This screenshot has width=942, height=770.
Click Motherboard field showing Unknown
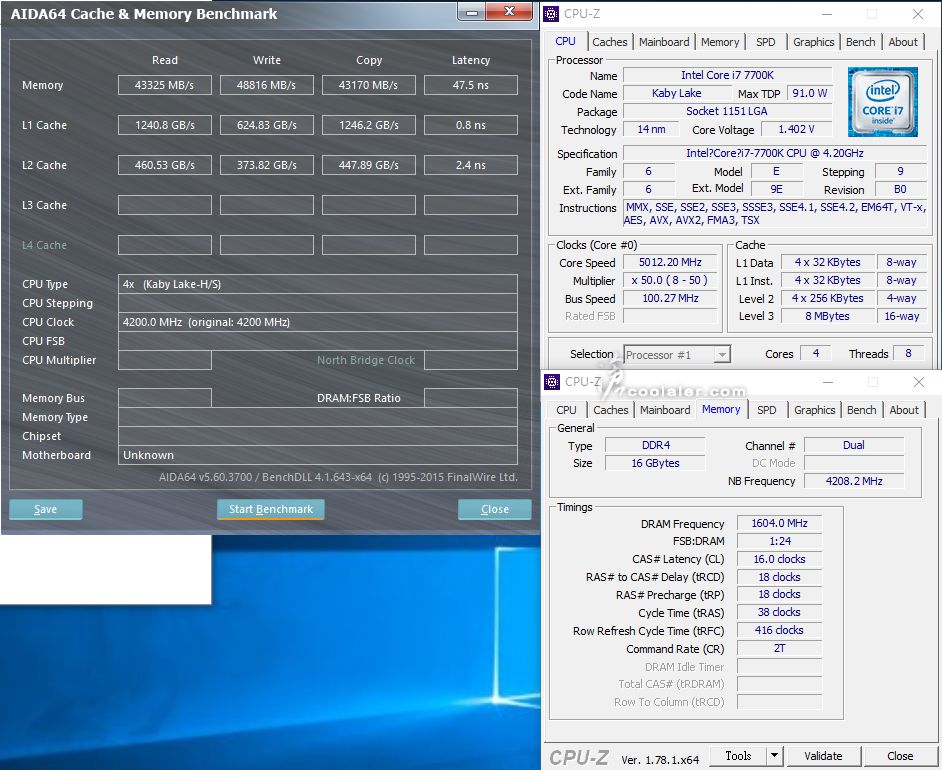tap(318, 455)
